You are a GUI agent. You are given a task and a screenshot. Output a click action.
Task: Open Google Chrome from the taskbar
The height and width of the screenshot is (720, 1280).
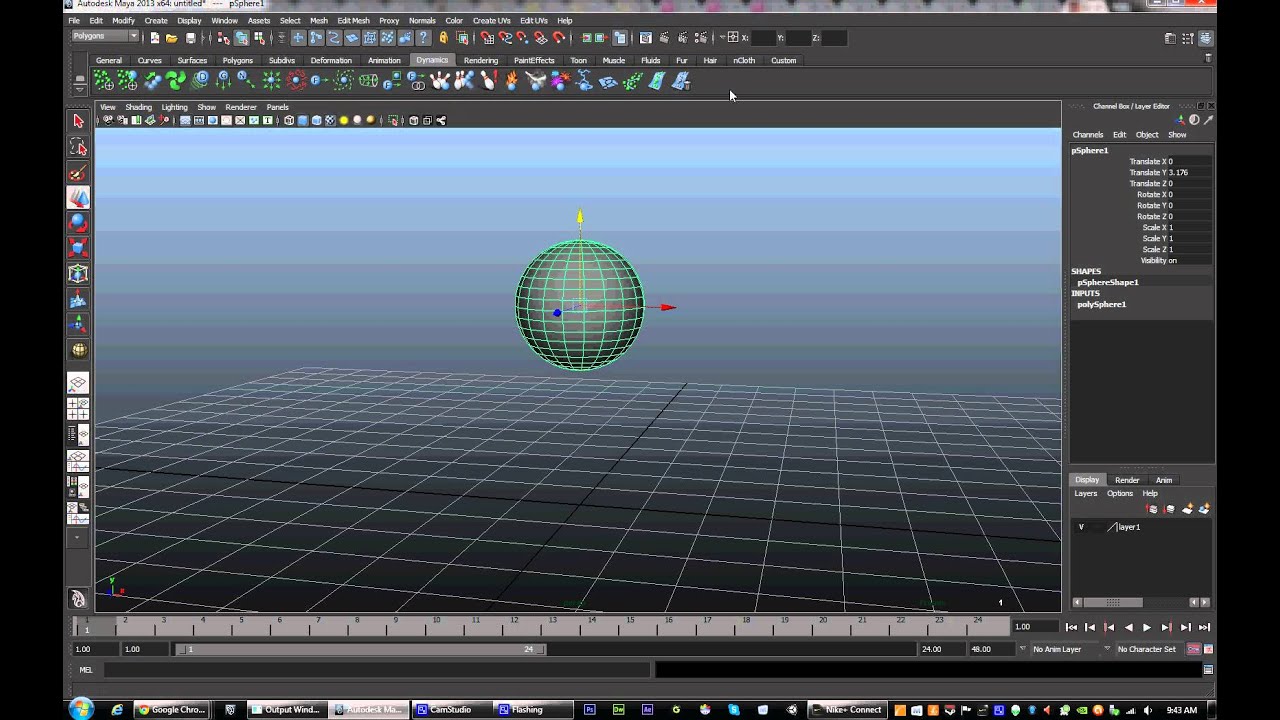(x=172, y=710)
